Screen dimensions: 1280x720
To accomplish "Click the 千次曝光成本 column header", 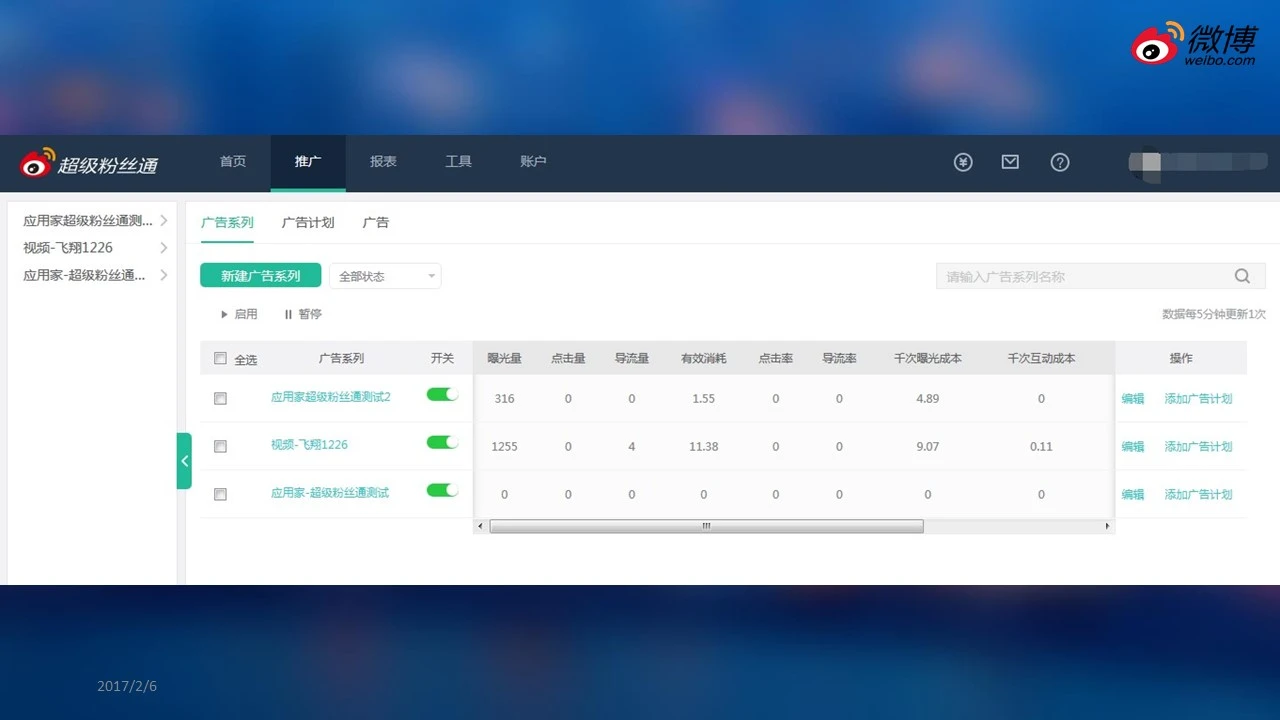I will click(928, 358).
